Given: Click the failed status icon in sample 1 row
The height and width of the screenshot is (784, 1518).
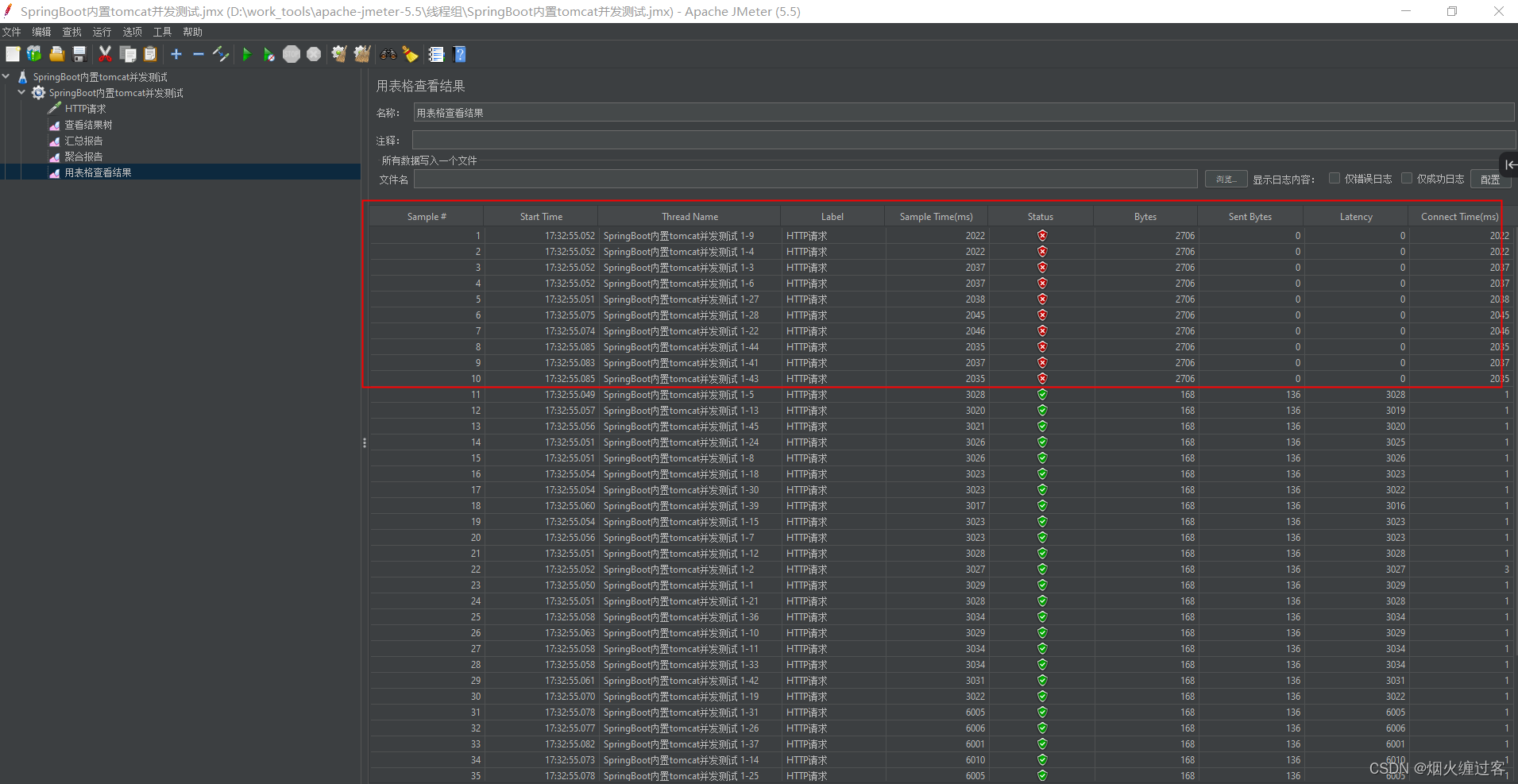Looking at the screenshot, I should click(x=1041, y=235).
